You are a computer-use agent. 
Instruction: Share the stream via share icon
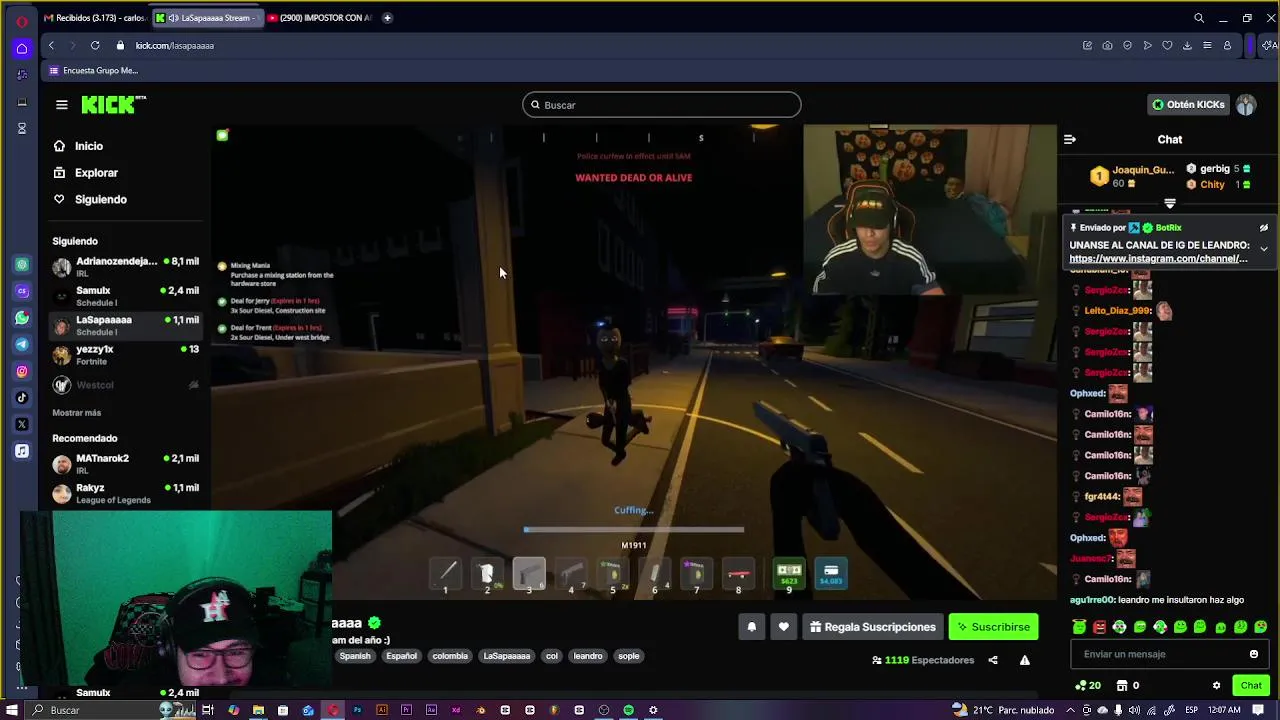click(x=993, y=660)
